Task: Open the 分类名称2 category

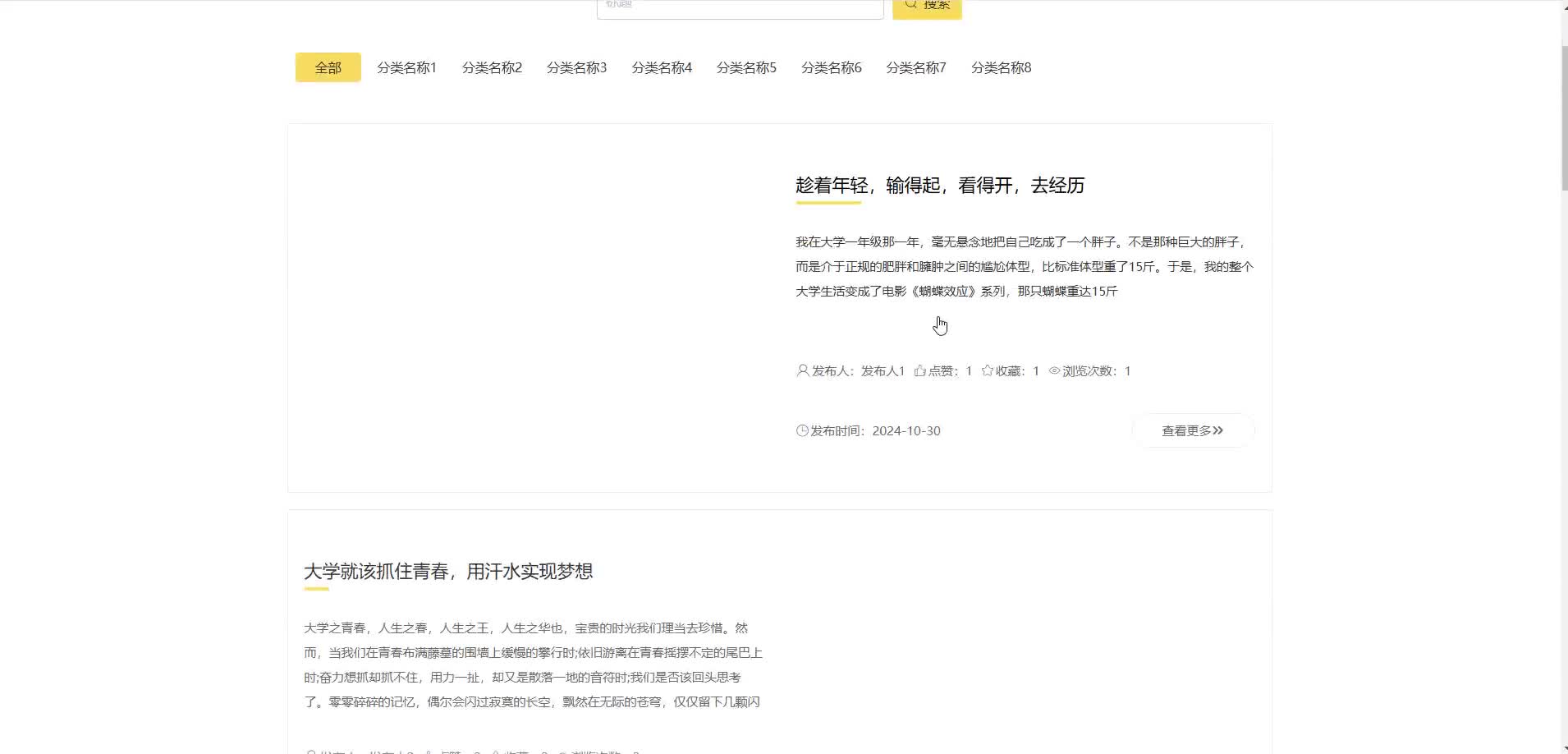Action: [492, 67]
